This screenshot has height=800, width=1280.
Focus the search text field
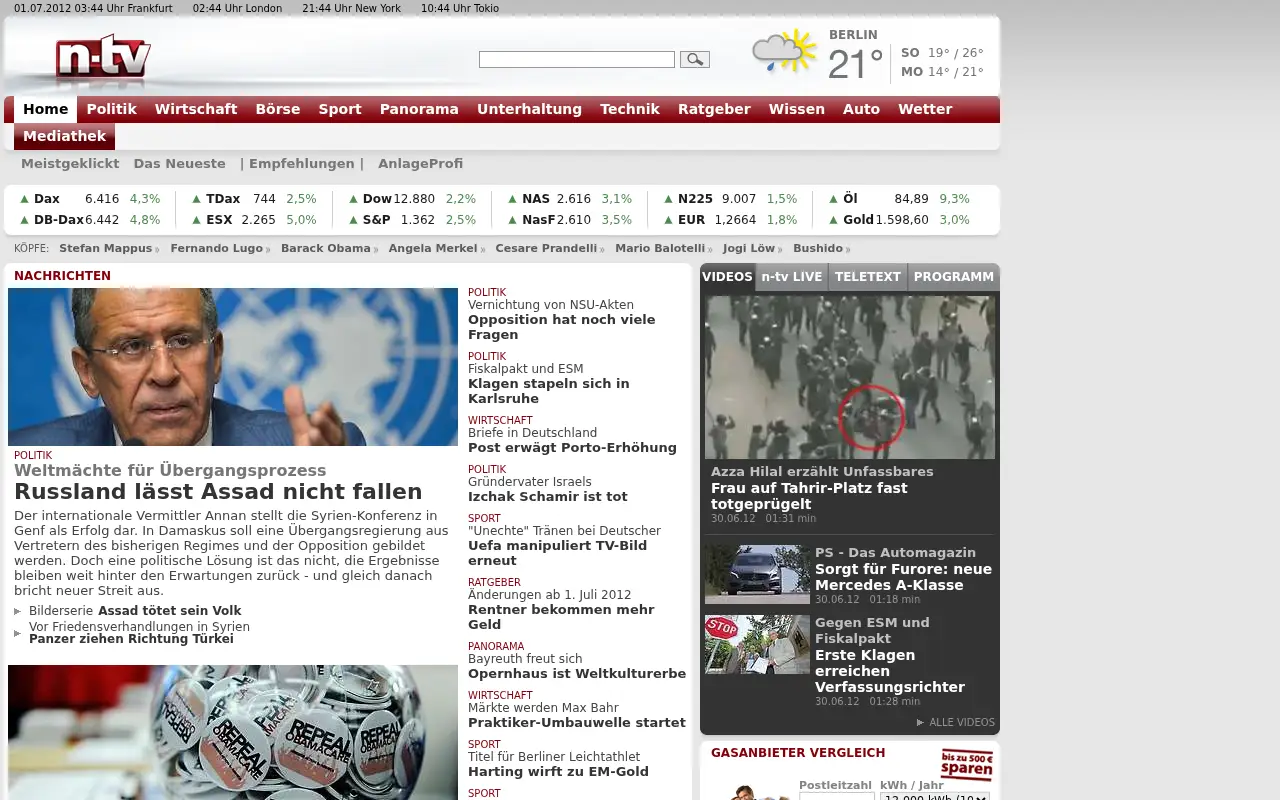(577, 60)
